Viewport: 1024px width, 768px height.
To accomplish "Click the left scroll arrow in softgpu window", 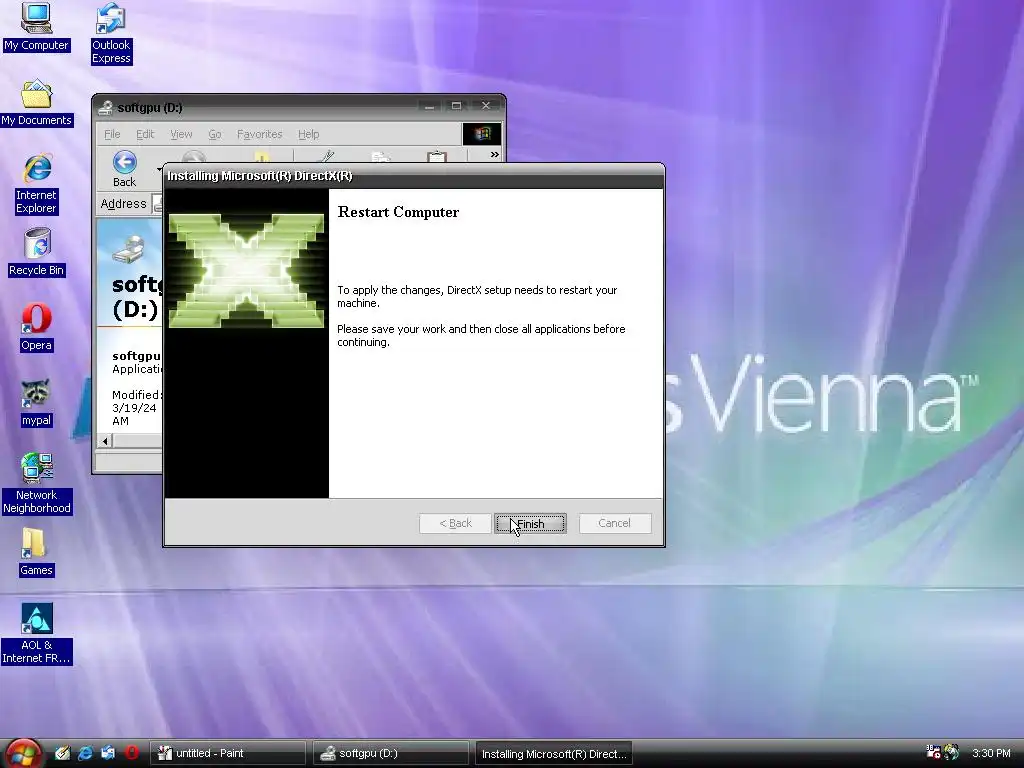I will 105,441.
